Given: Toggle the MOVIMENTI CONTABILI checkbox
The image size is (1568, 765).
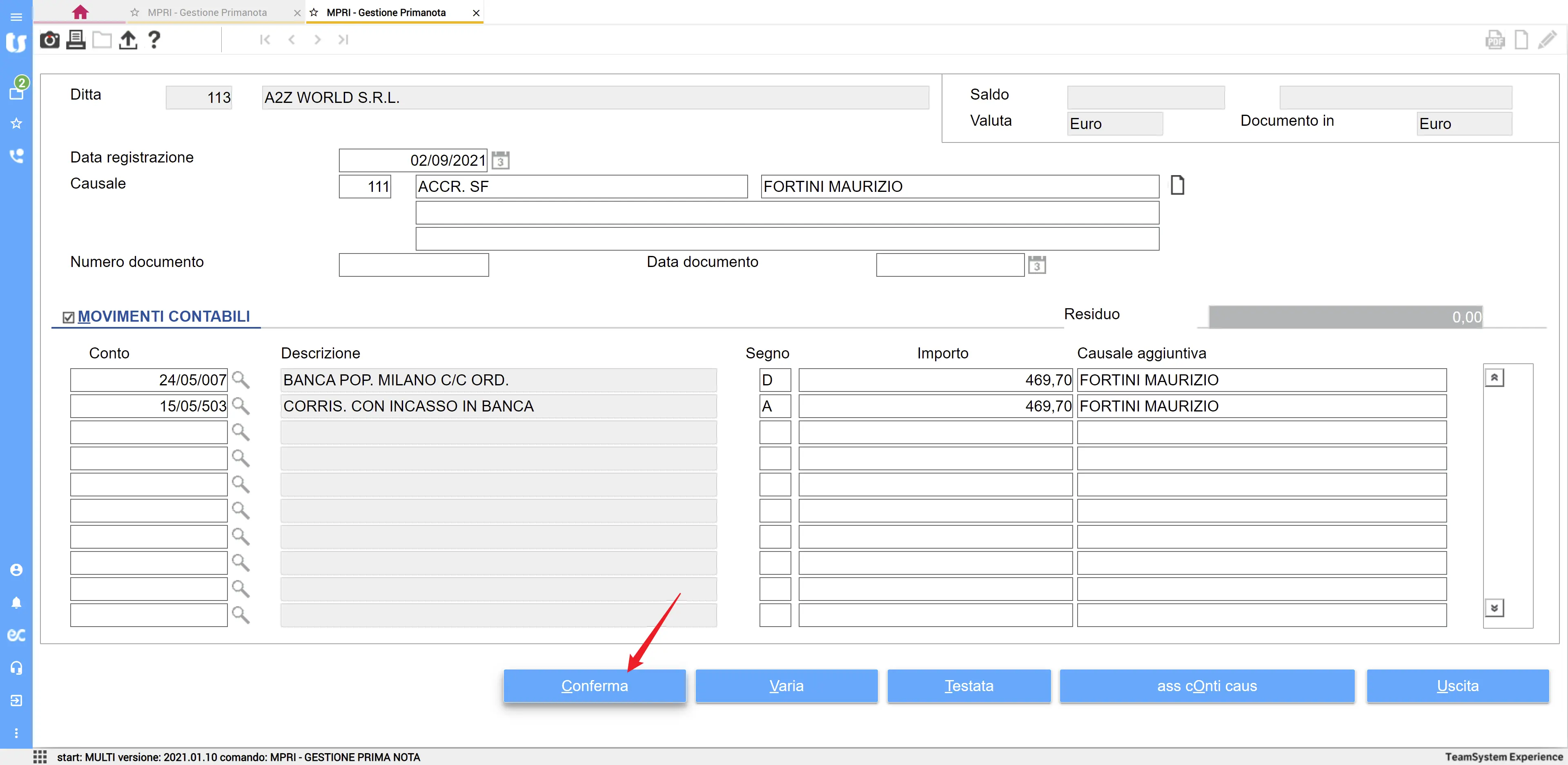Looking at the screenshot, I should [x=68, y=317].
